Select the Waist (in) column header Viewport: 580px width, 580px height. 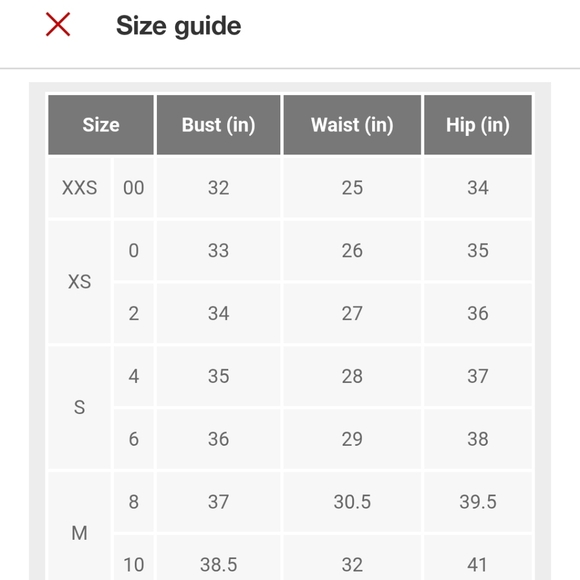coord(352,125)
